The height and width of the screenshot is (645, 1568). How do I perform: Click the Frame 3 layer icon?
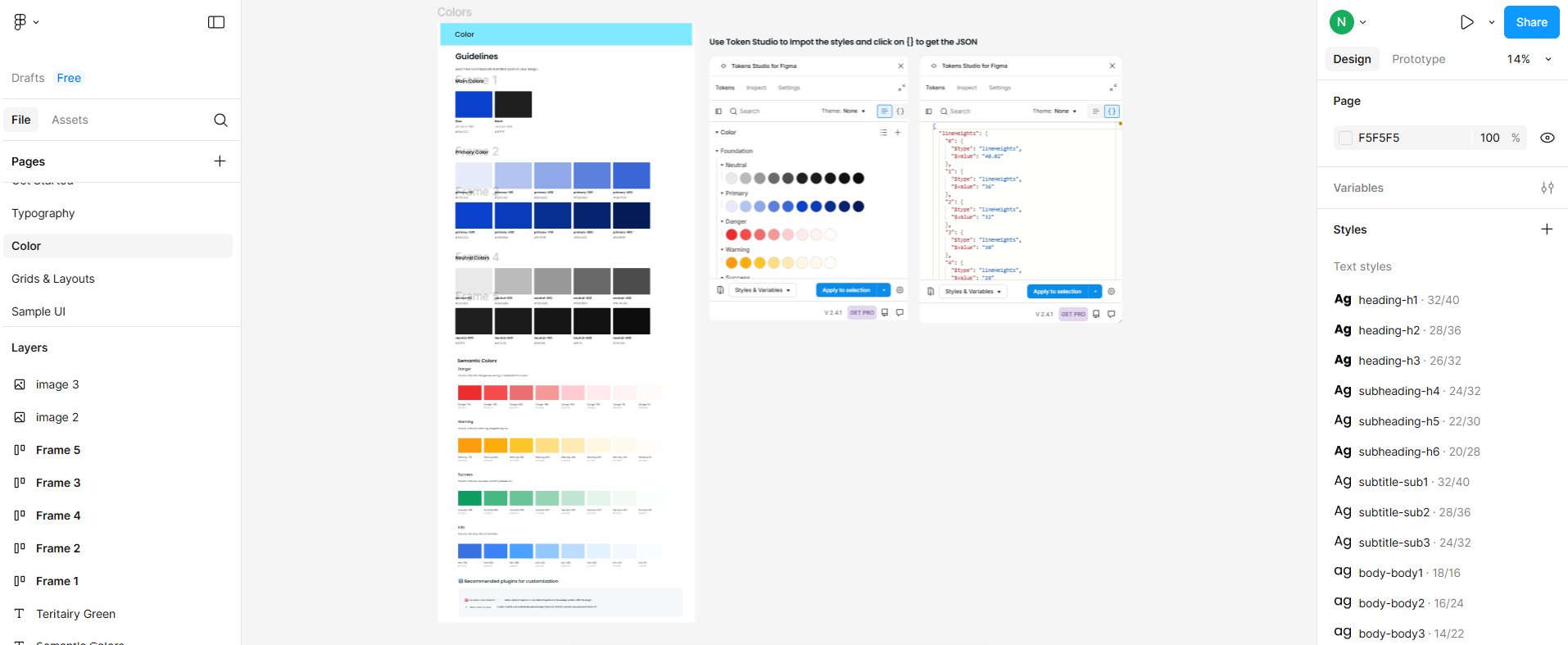(x=20, y=483)
